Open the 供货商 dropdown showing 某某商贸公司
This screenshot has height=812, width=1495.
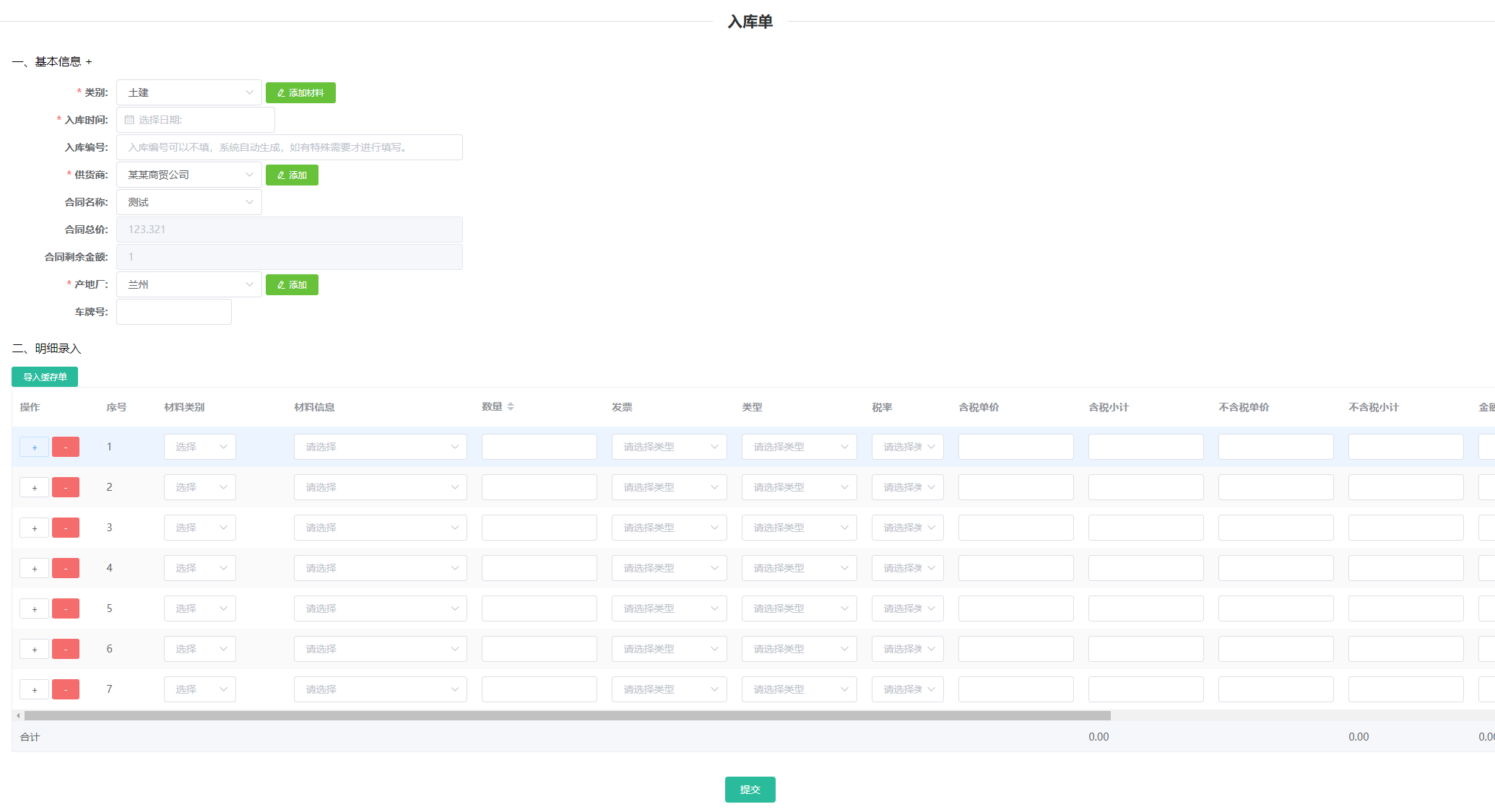click(x=189, y=175)
